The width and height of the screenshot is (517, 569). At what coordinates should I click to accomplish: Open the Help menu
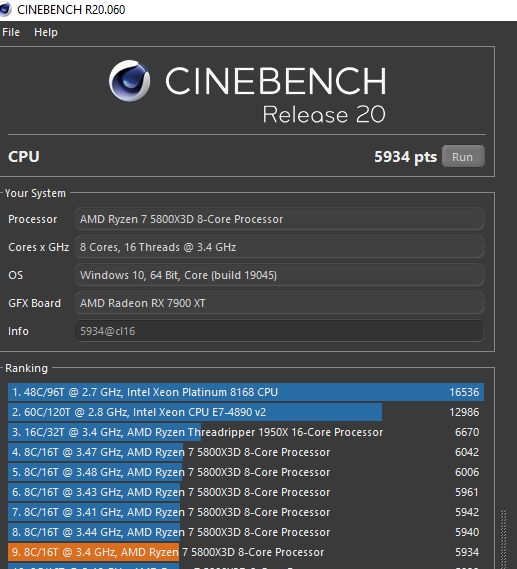[x=46, y=32]
